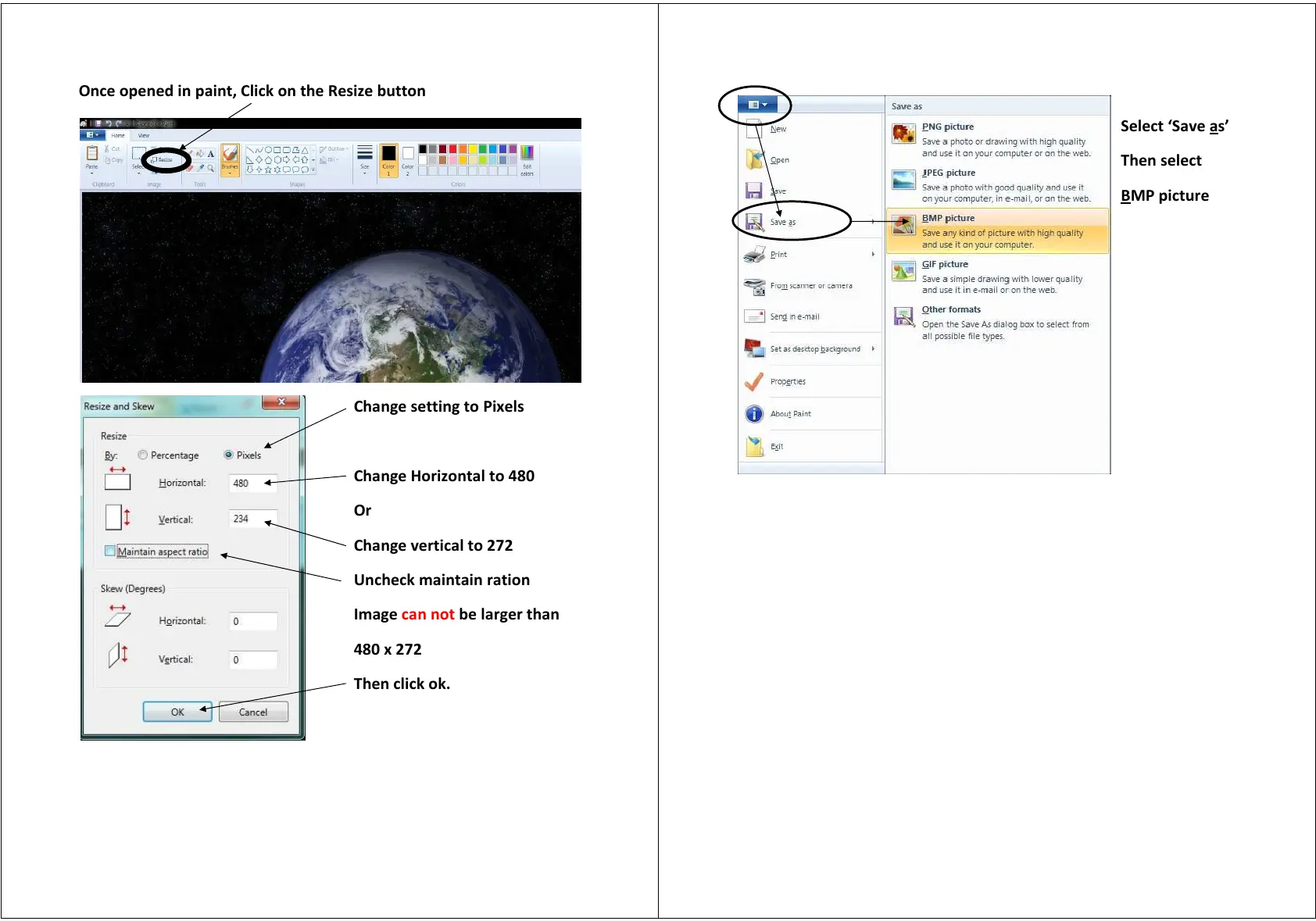Select PNG picture in the Save as list
The width and height of the screenshot is (1316, 921).
click(x=998, y=139)
